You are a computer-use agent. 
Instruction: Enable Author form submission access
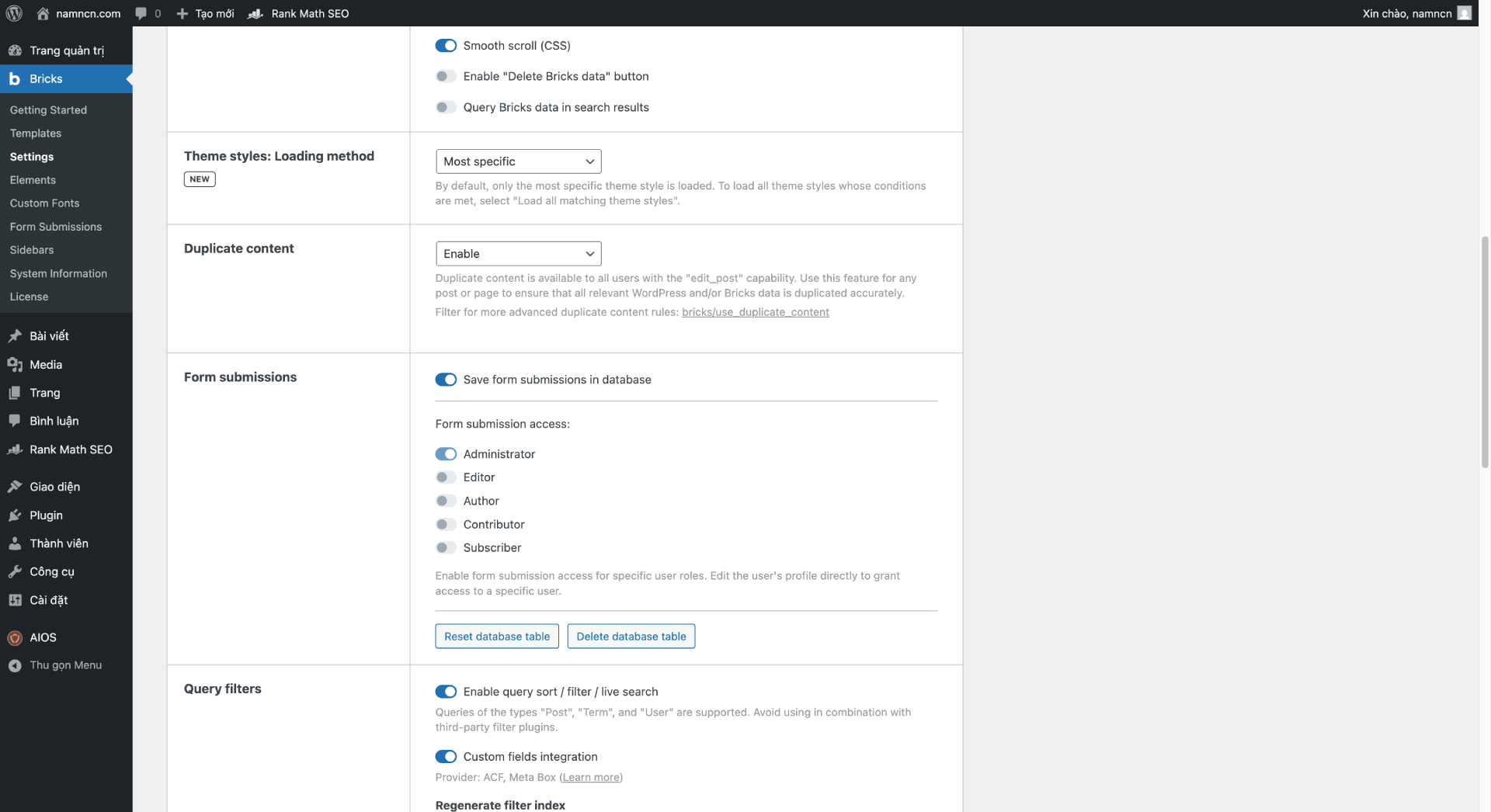(446, 501)
